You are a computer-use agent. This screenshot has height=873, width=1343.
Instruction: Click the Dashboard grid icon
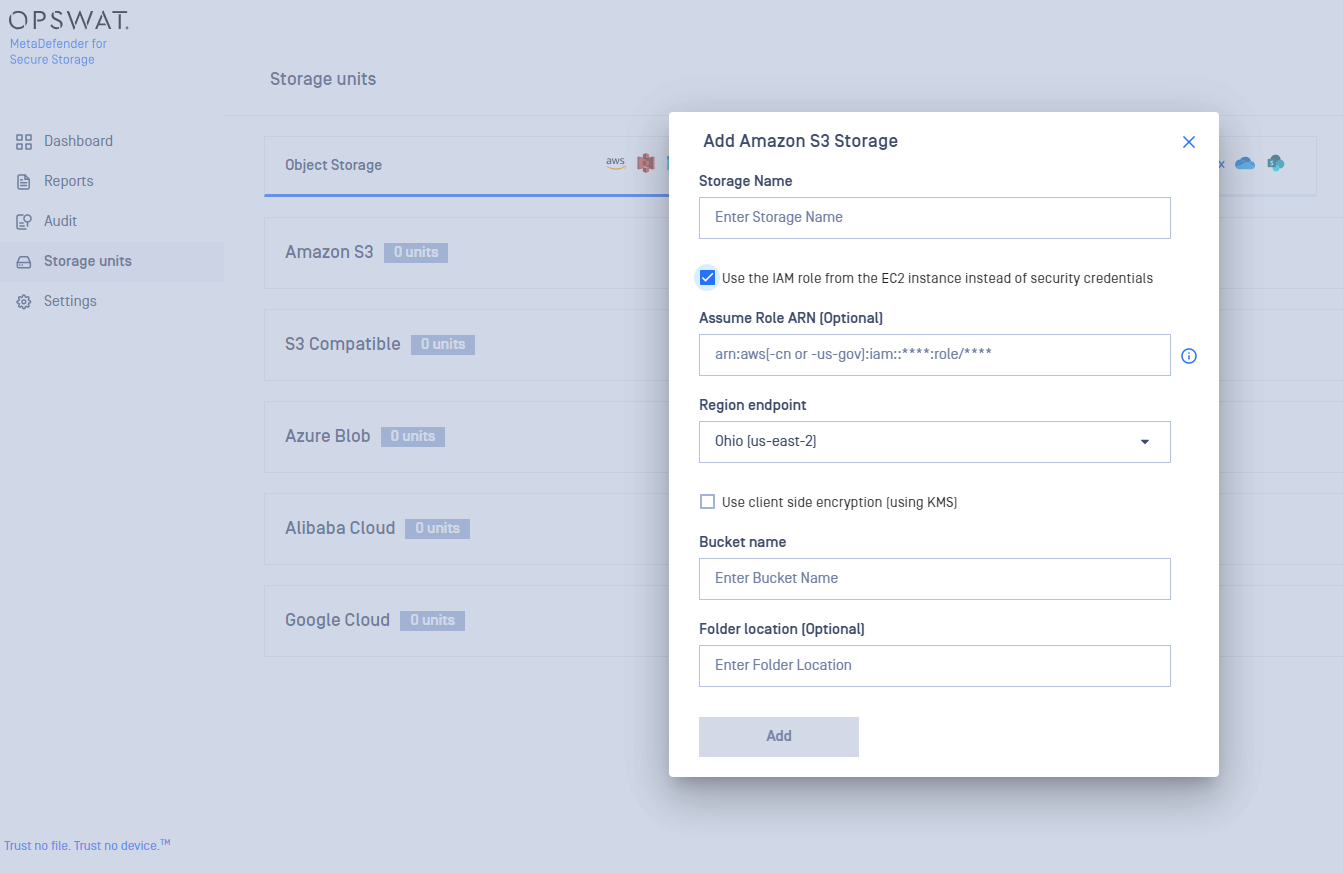24,142
